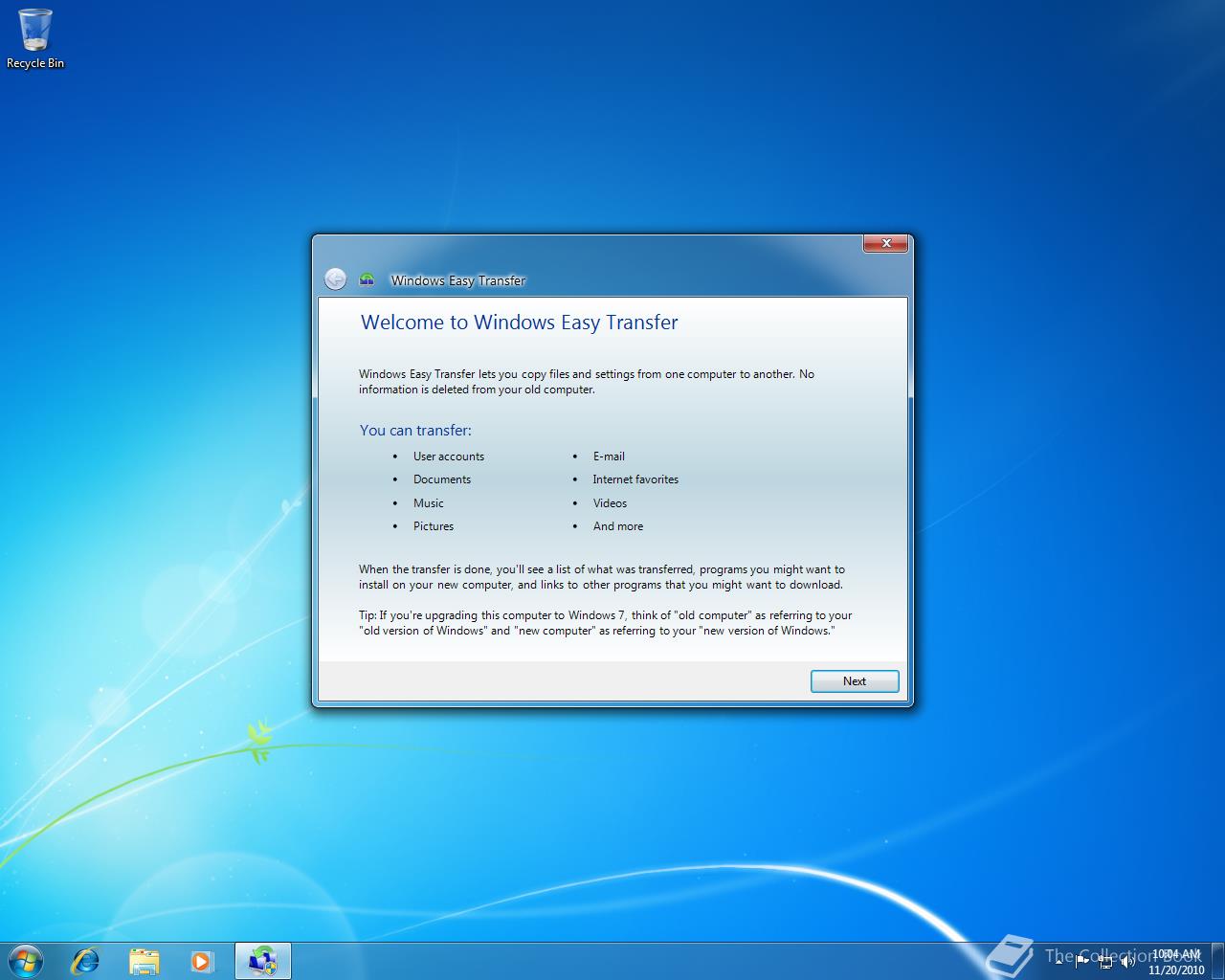Click the Windows Easy Transfer title icon

point(367,279)
